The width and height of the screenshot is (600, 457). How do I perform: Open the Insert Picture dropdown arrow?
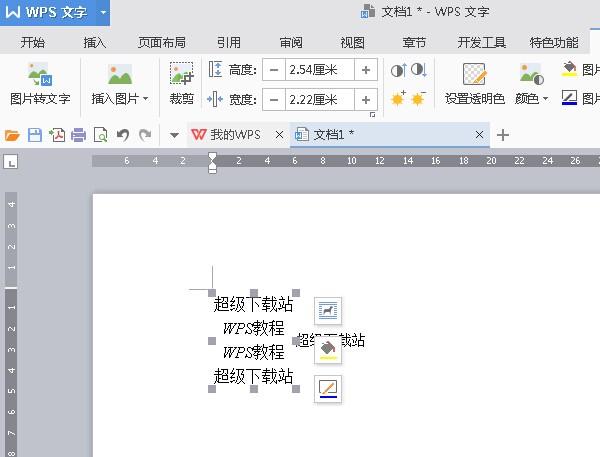(x=146, y=99)
